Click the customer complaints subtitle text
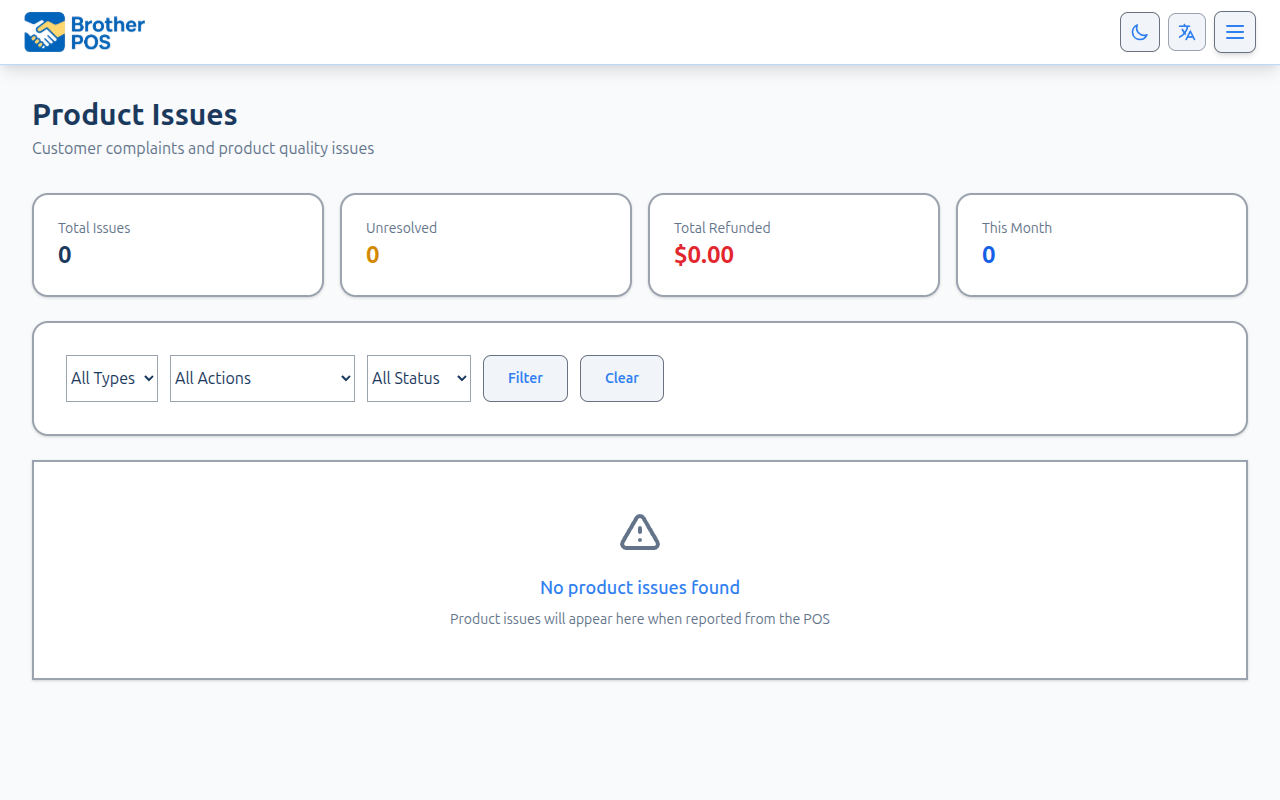The image size is (1280, 800). (x=203, y=148)
